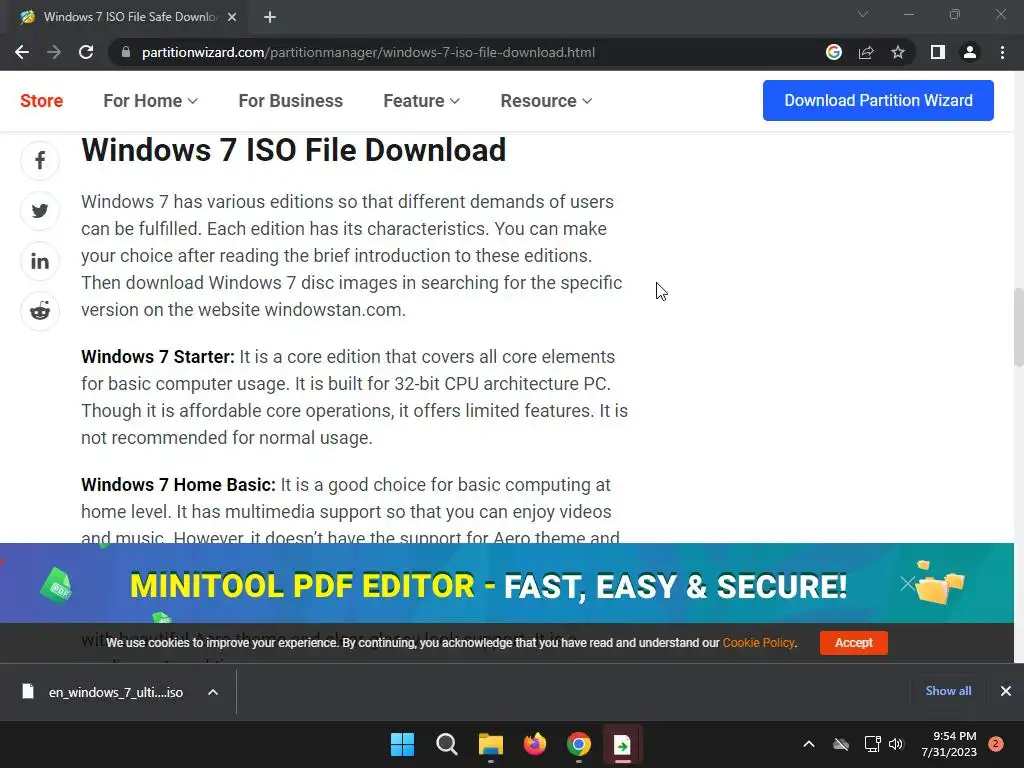The image size is (1024, 768).
Task: Accept cookies button
Action: pyautogui.click(x=854, y=643)
